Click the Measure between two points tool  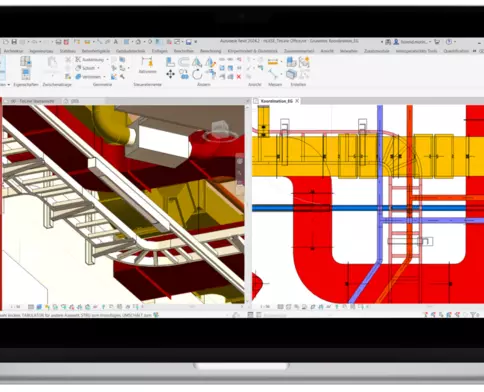[x=273, y=74]
